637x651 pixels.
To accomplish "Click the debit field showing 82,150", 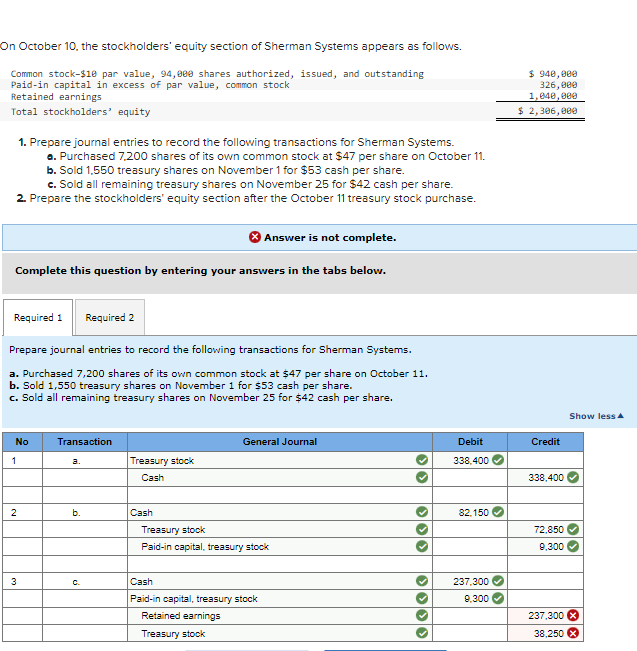I will [470, 512].
